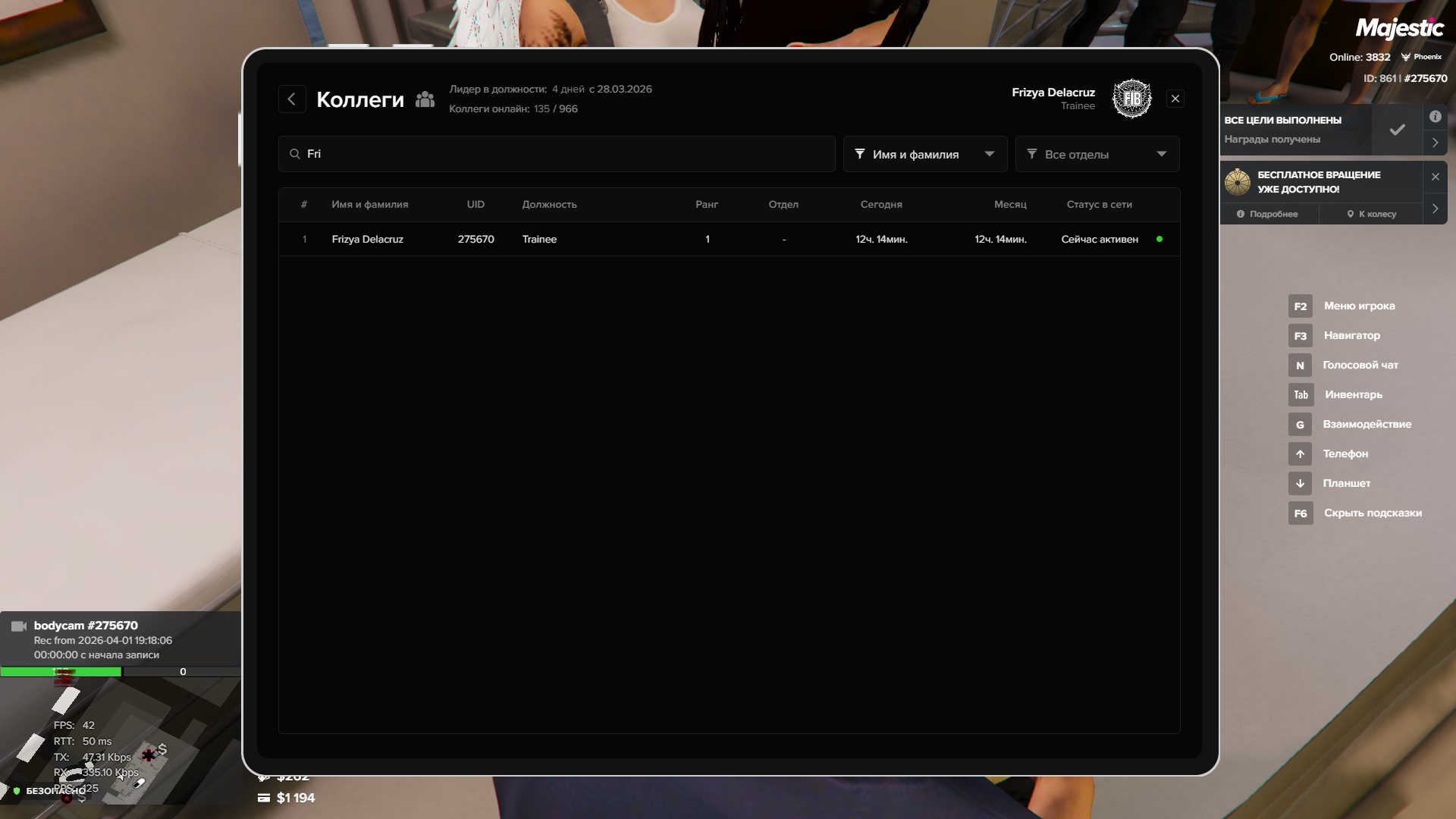Click the info icon on the goals panel

pos(1435,117)
